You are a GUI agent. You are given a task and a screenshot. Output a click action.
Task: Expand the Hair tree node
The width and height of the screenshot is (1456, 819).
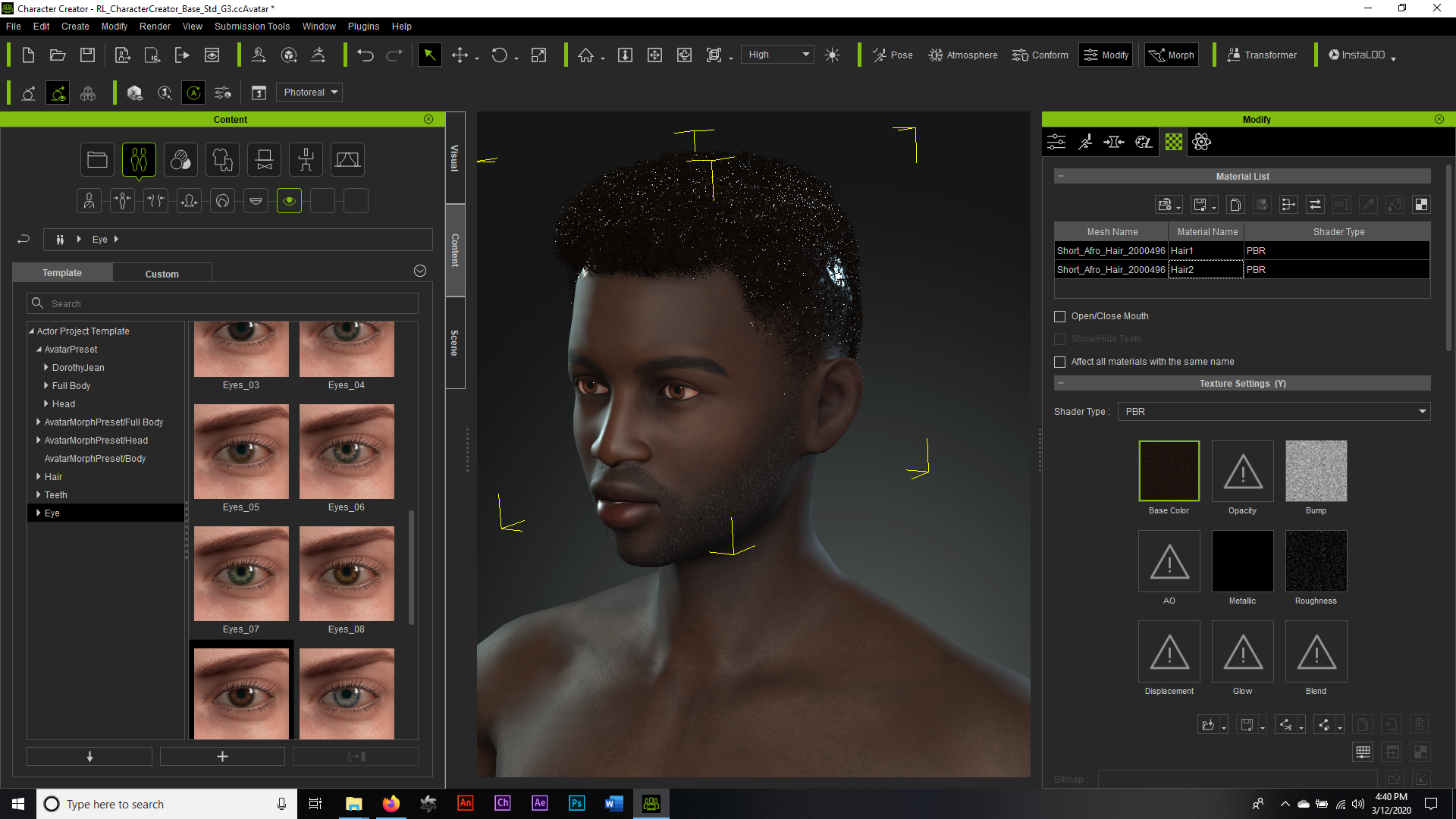click(x=39, y=477)
